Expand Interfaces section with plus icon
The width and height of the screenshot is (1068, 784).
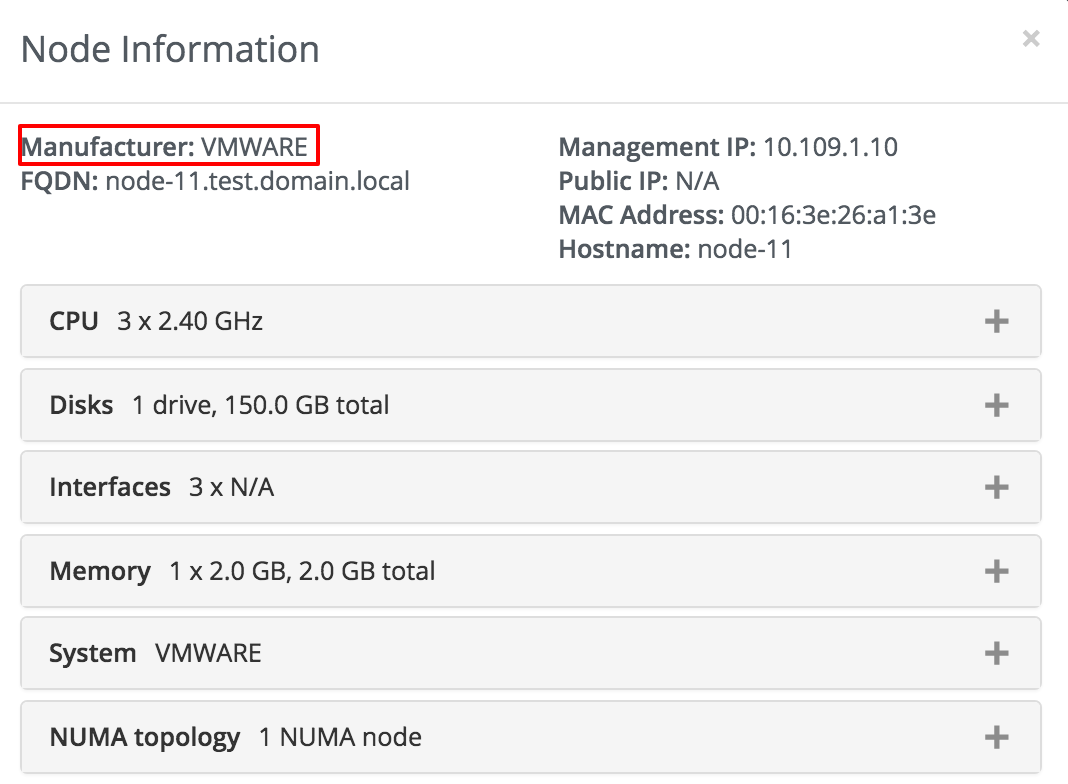(996, 487)
